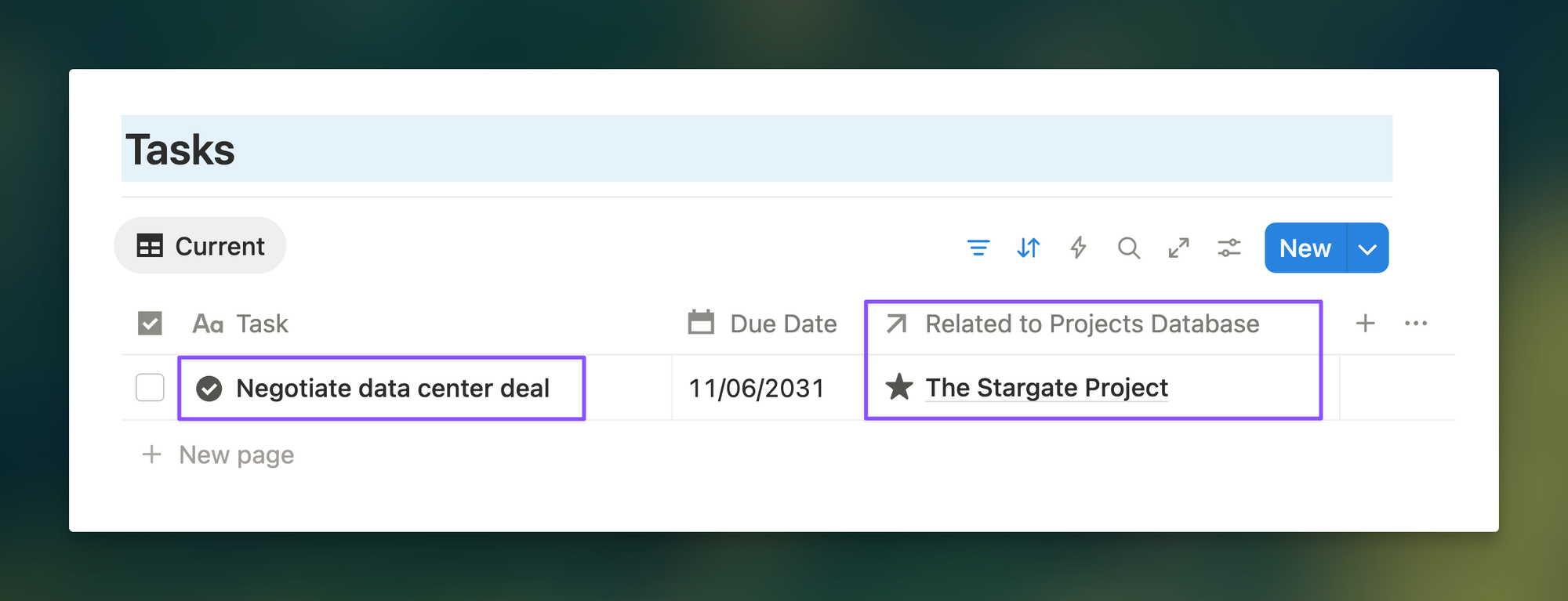The image size is (1568, 601).
Task: Check the Negotiate data center deal row
Action: coord(150,388)
